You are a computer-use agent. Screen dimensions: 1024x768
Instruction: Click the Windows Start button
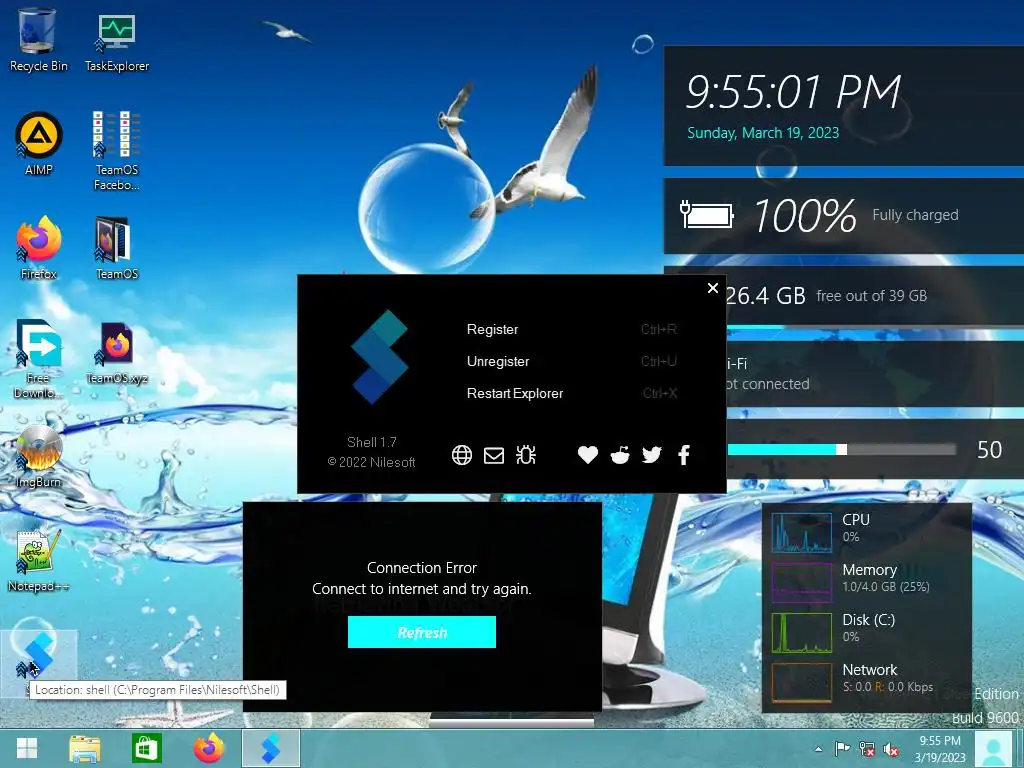point(27,748)
